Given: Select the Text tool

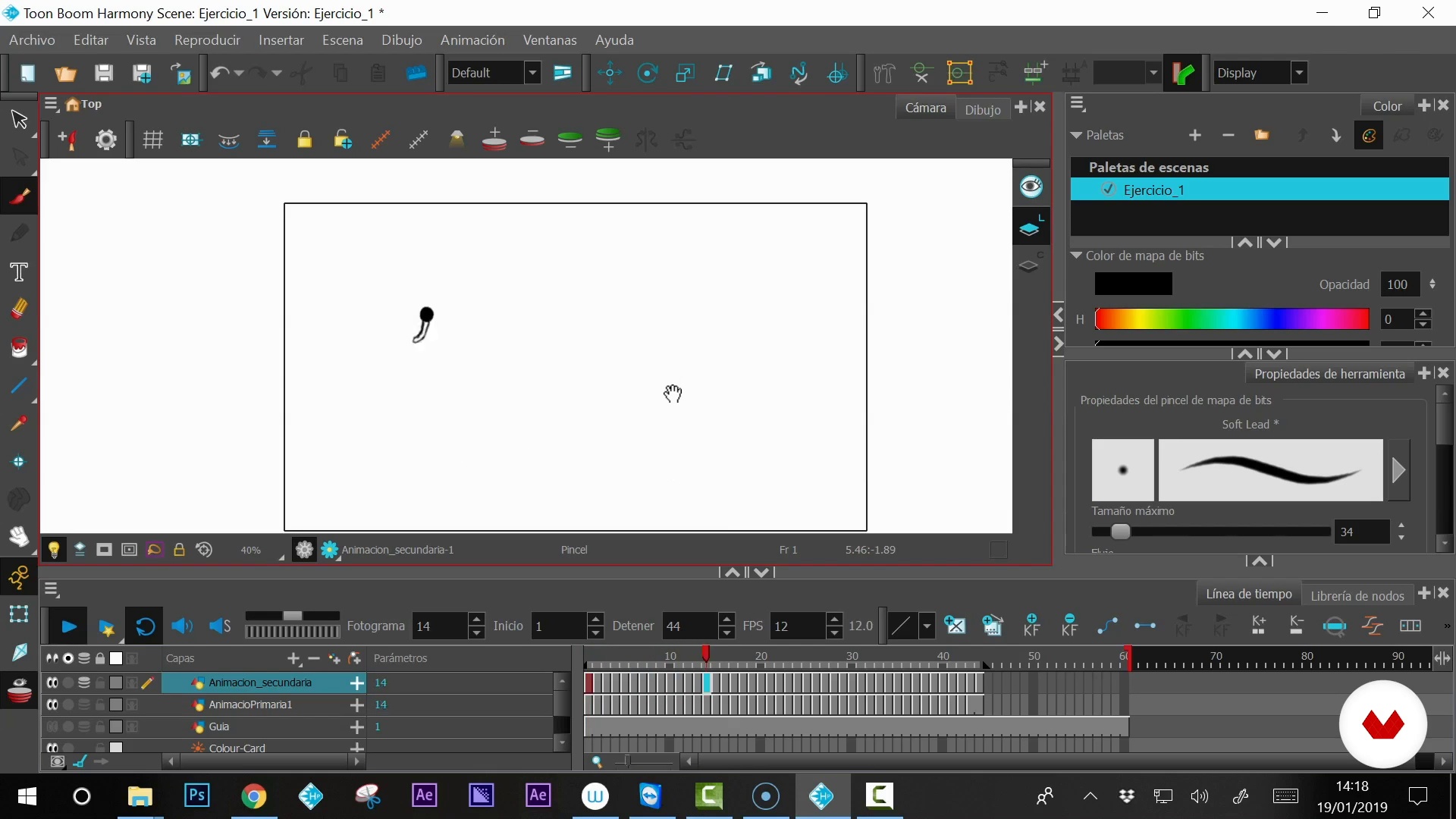Looking at the screenshot, I should click(x=19, y=272).
